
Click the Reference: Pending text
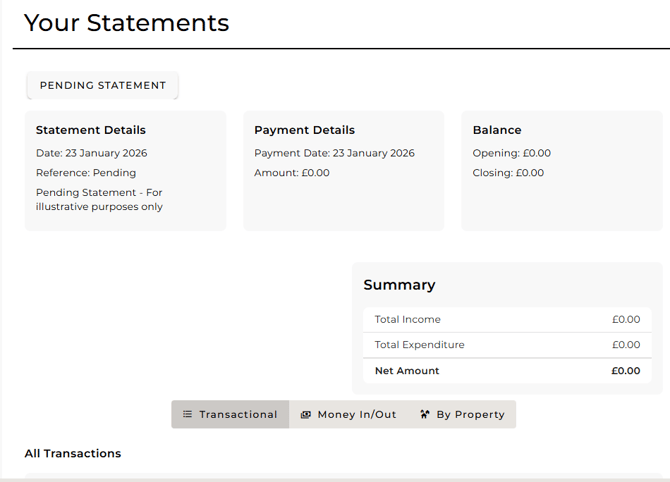86,173
